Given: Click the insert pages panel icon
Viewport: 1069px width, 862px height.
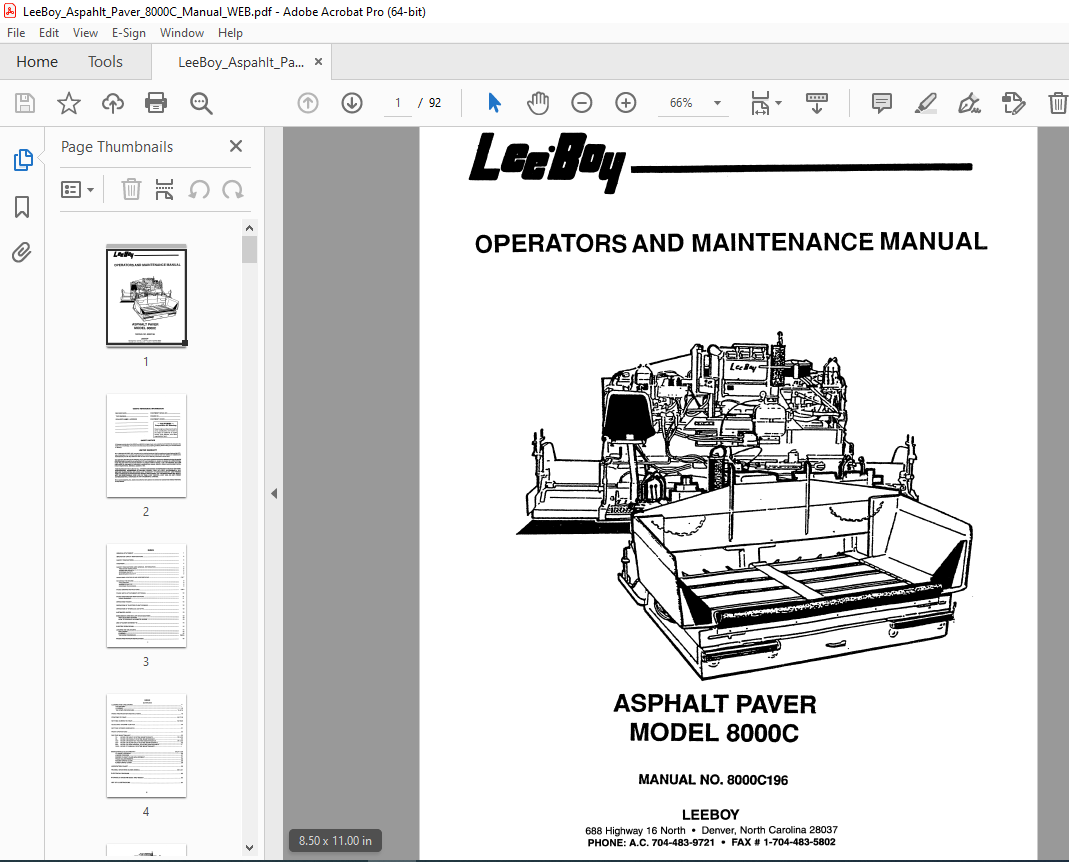Looking at the screenshot, I should tap(164, 190).
